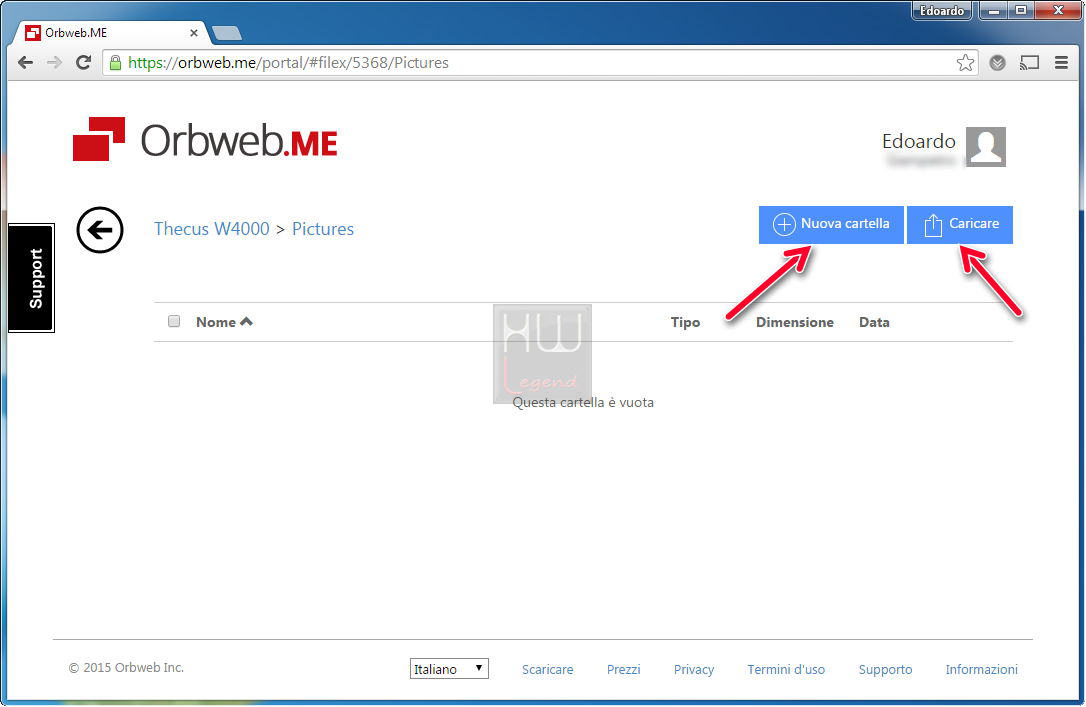Open a new browser tab
This screenshot has width=1086, height=707.
[226, 33]
